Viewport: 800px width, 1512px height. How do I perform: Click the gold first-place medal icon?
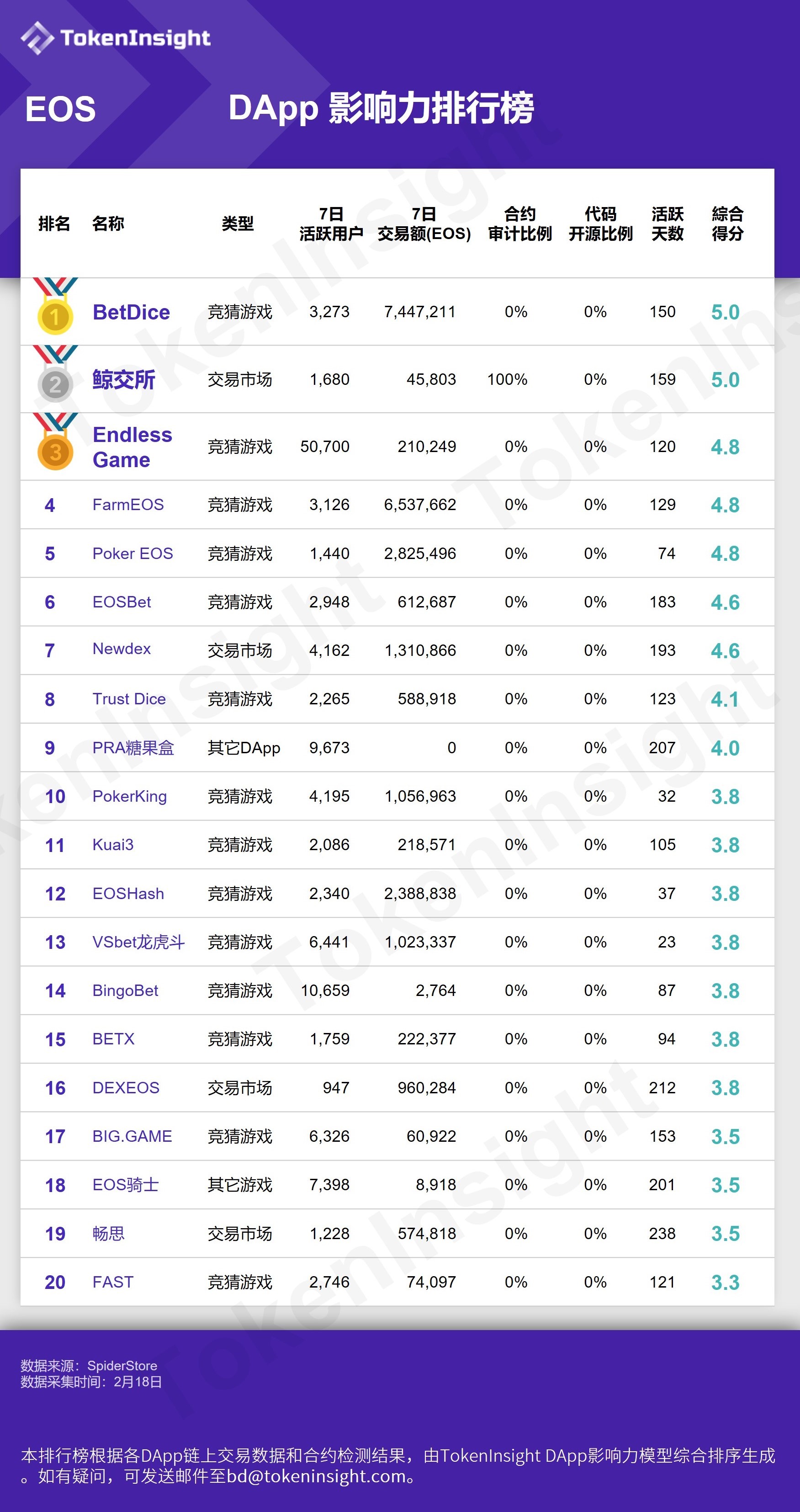(x=55, y=316)
